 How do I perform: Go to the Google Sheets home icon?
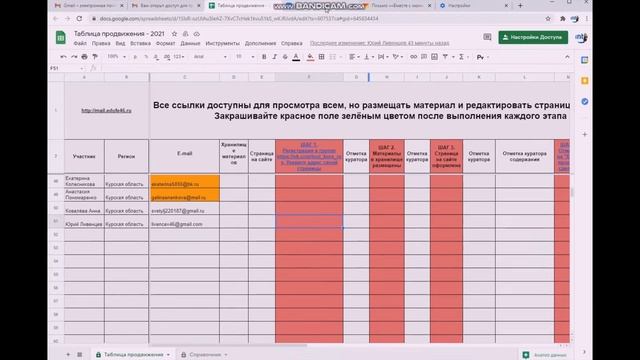click(61, 38)
